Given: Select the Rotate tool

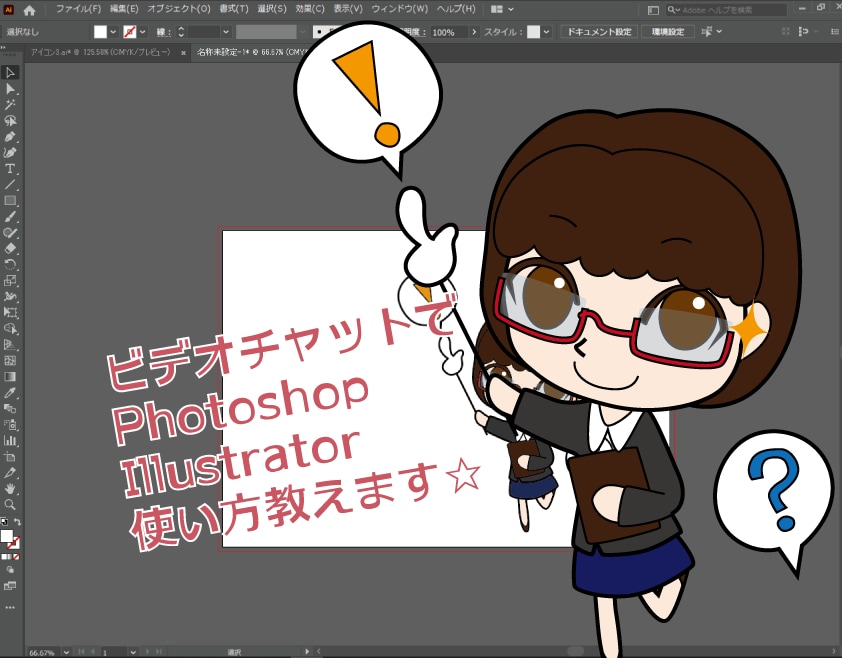Looking at the screenshot, I should [10, 265].
